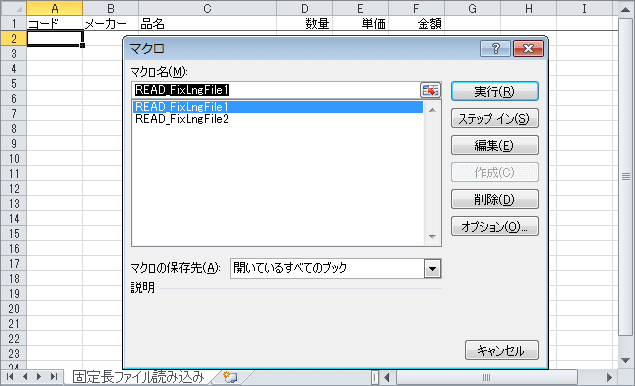Go to first sheet navigation arrow
The width and height of the screenshot is (635, 386).
pos(10,377)
